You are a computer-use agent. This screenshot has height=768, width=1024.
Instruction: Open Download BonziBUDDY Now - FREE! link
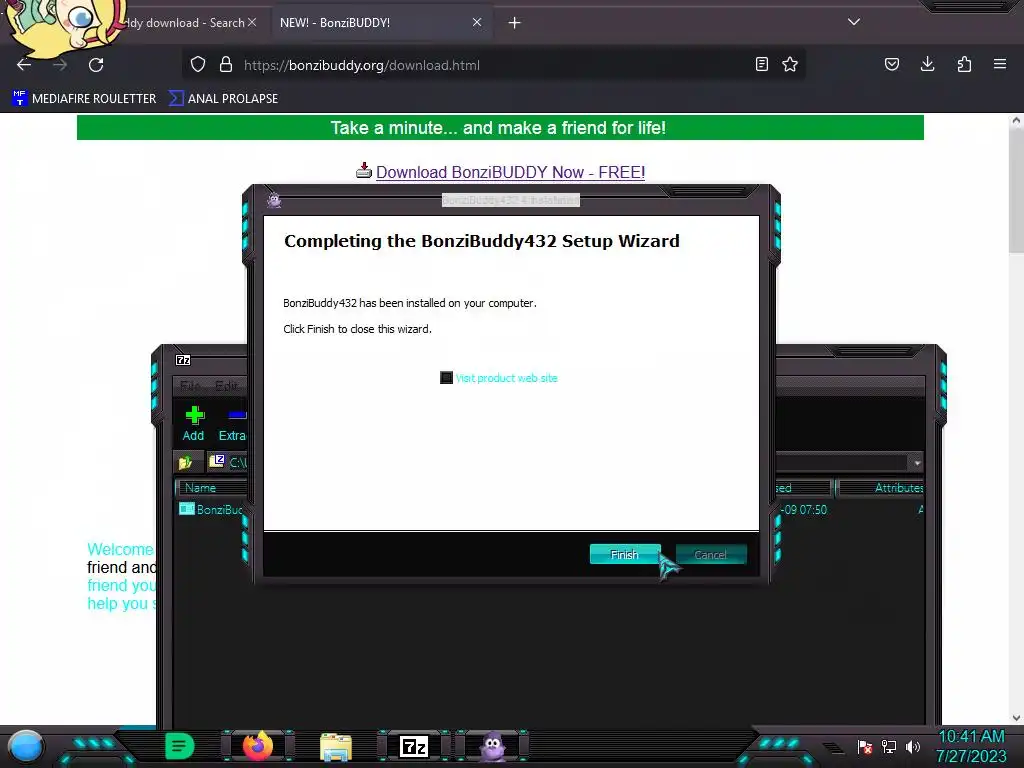coord(510,172)
